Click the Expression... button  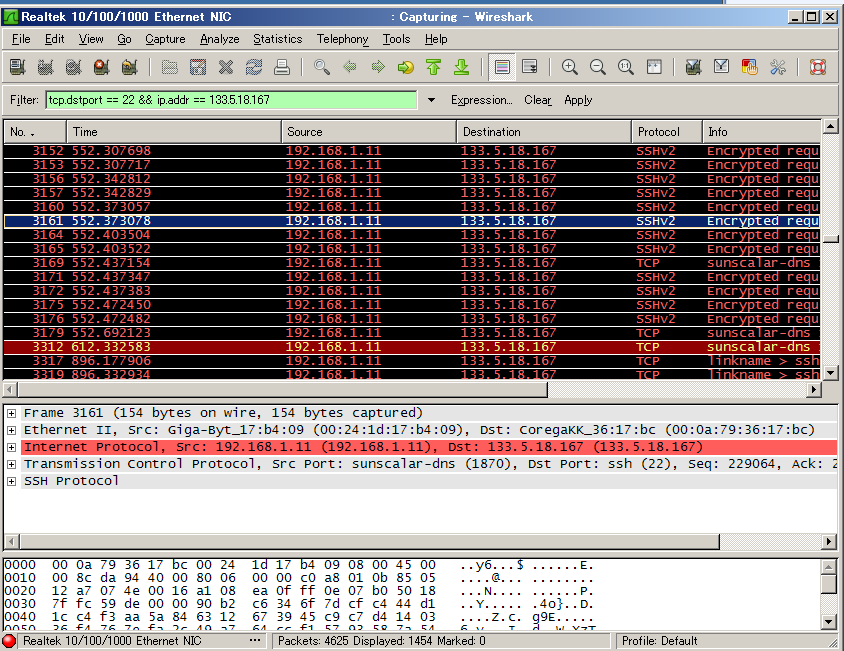[481, 100]
